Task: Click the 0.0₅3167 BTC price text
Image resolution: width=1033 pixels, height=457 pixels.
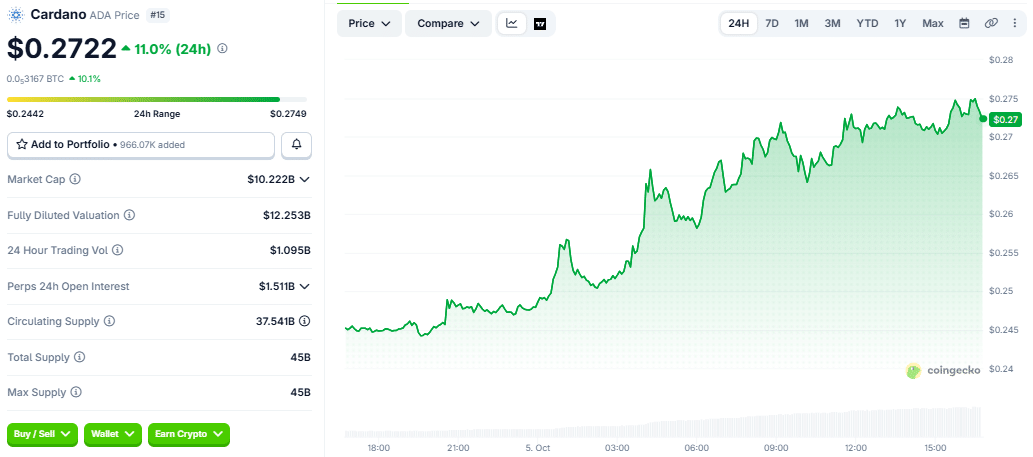Action: click(36, 79)
